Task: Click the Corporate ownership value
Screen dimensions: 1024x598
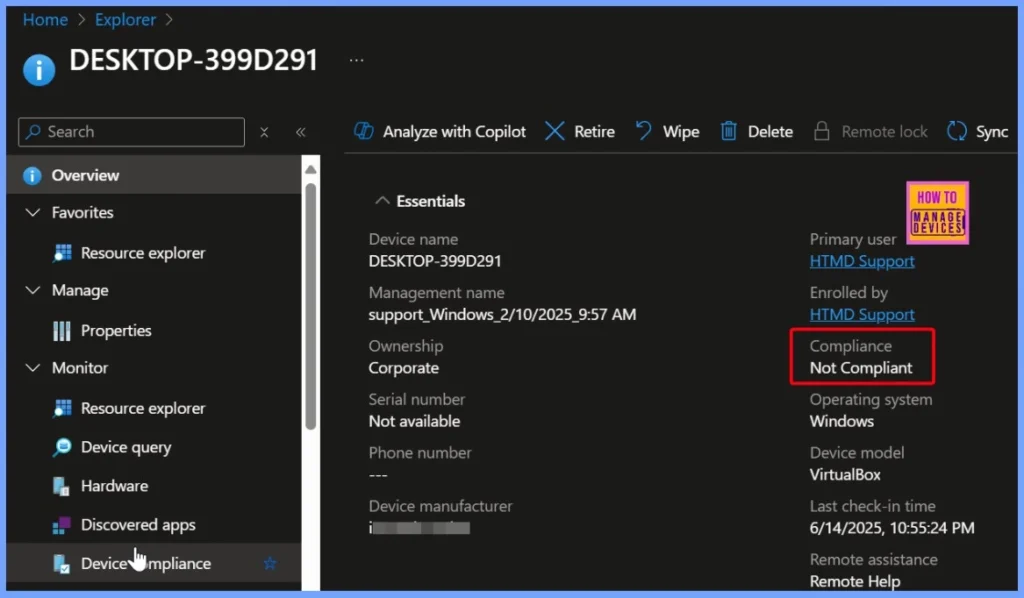Action: (404, 368)
